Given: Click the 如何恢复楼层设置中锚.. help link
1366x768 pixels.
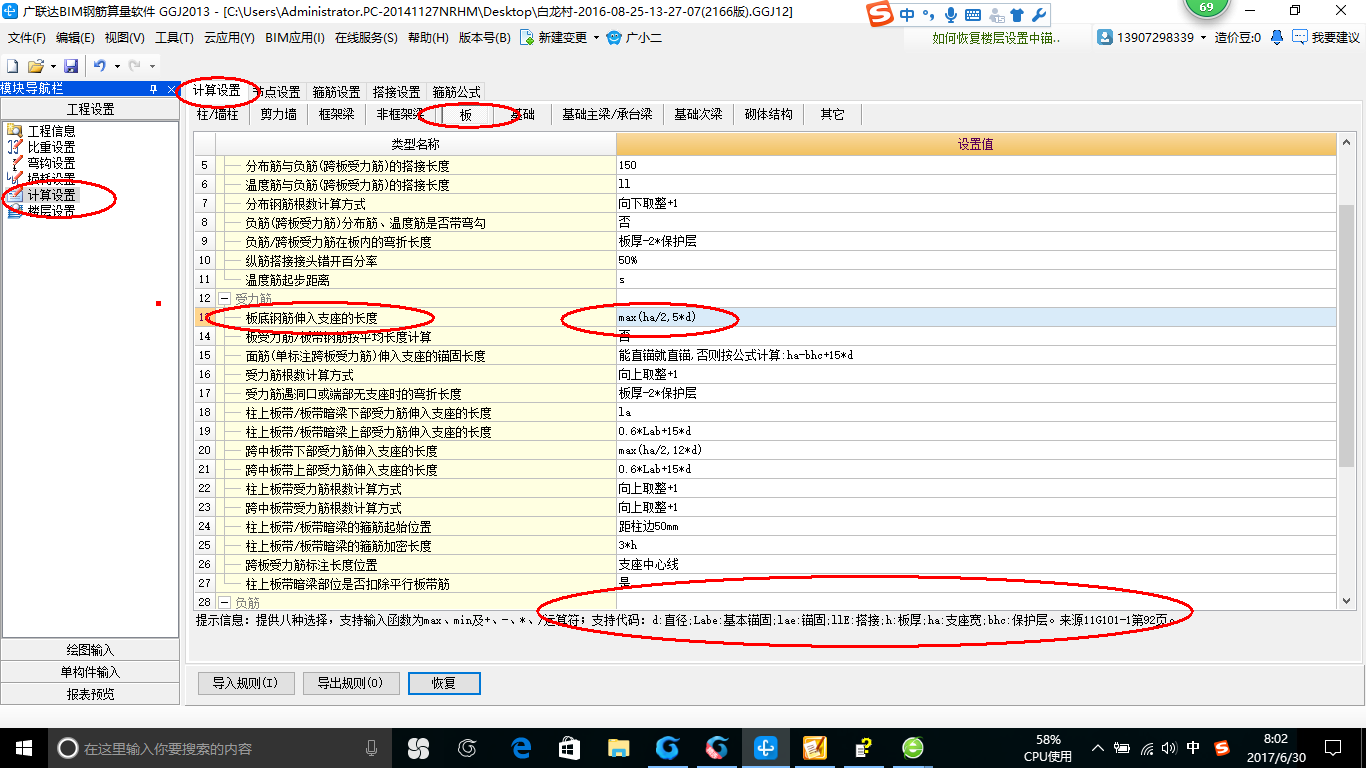Looking at the screenshot, I should [x=996, y=38].
